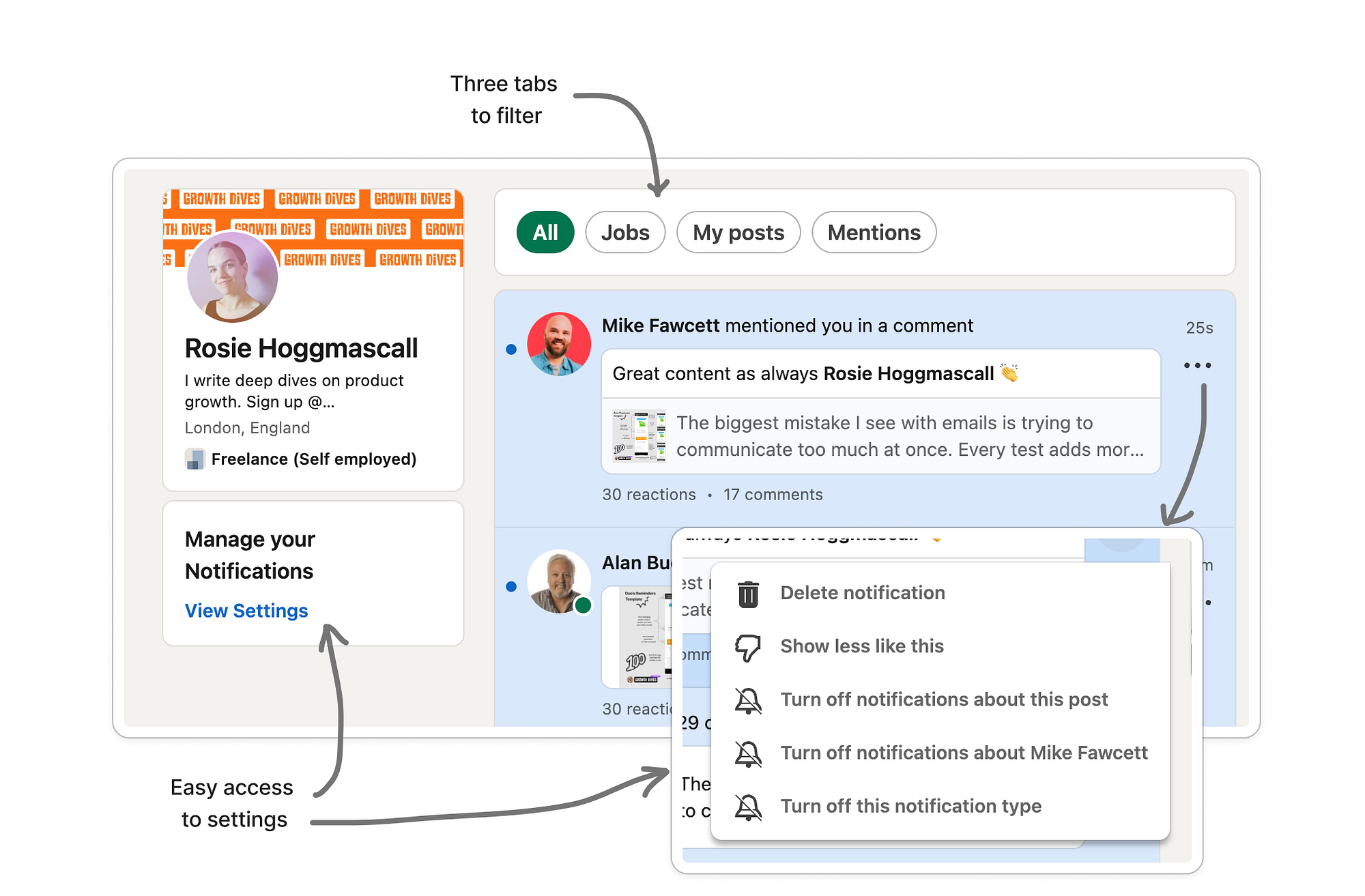This screenshot has width=1365, height=896.
Task: Click Rosie Hoggmascall profile name
Action: pyautogui.click(x=301, y=349)
